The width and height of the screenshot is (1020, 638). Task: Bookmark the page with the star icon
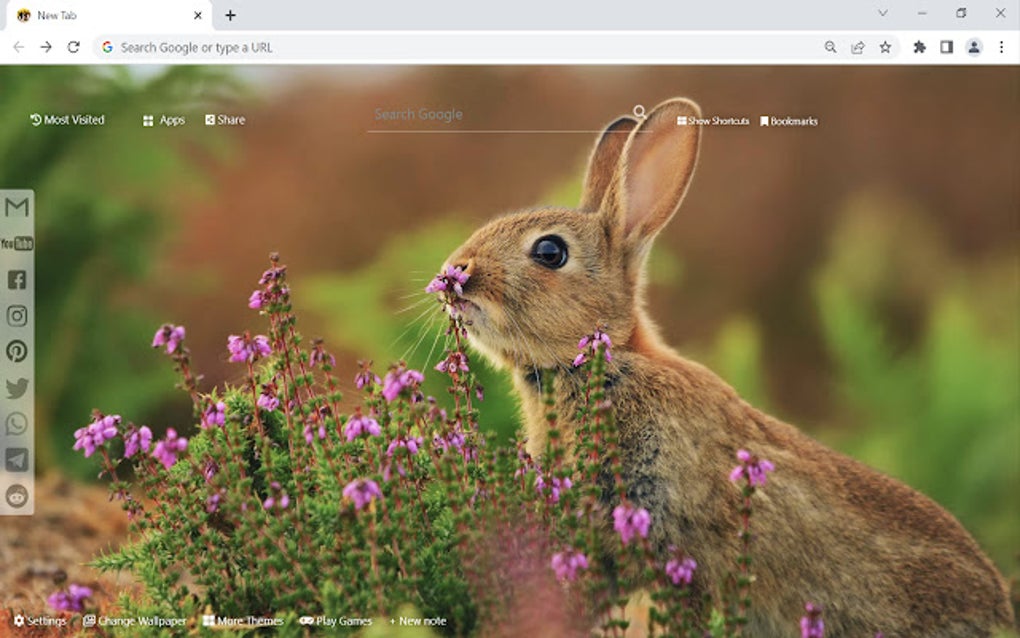tap(885, 46)
